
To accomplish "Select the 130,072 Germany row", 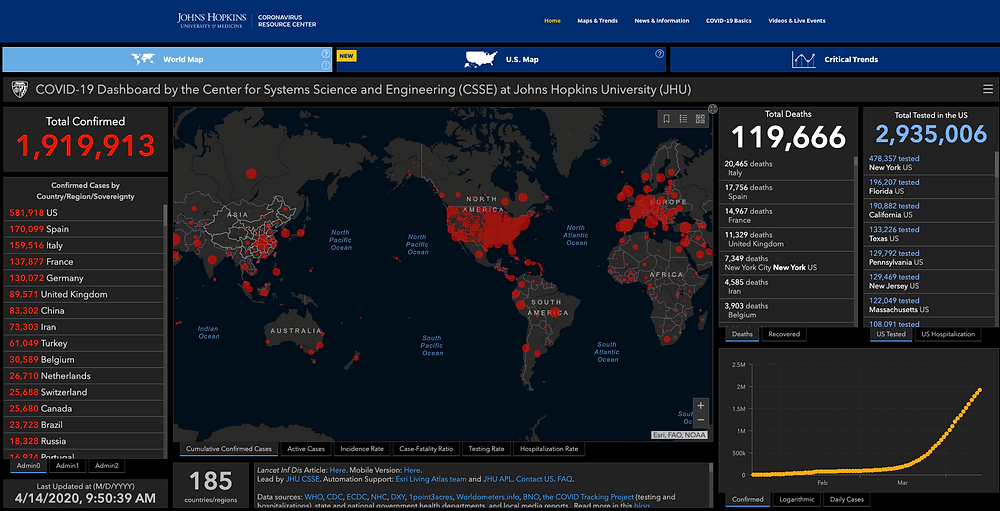I will coord(84,278).
